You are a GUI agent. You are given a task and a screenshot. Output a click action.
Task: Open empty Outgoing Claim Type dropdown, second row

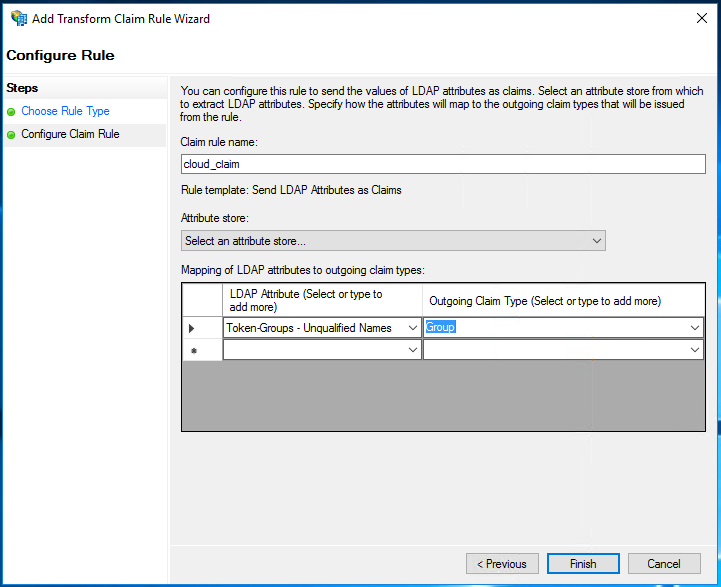pyautogui.click(x=694, y=350)
